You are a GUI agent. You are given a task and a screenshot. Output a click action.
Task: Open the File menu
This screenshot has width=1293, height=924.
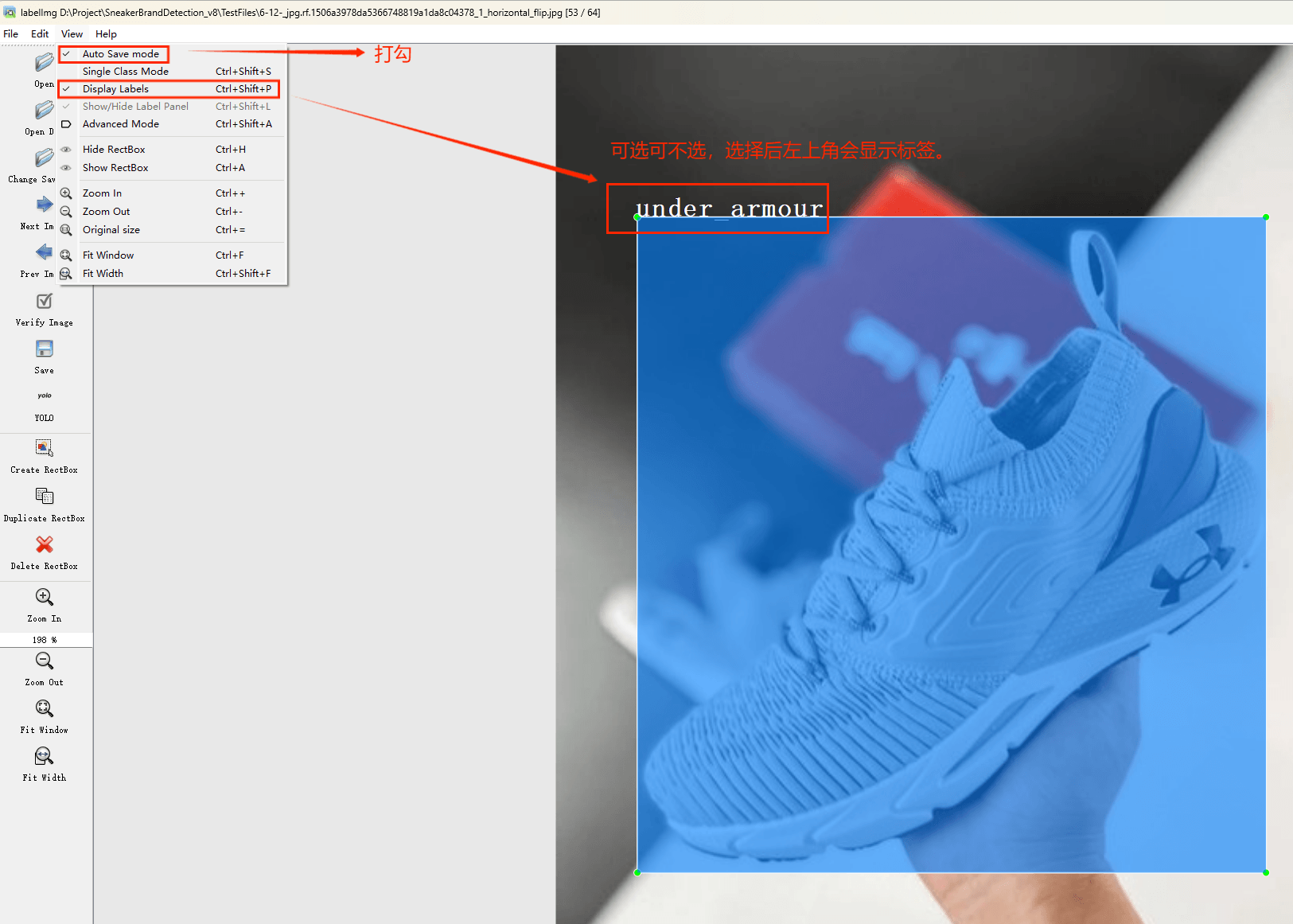pos(11,34)
